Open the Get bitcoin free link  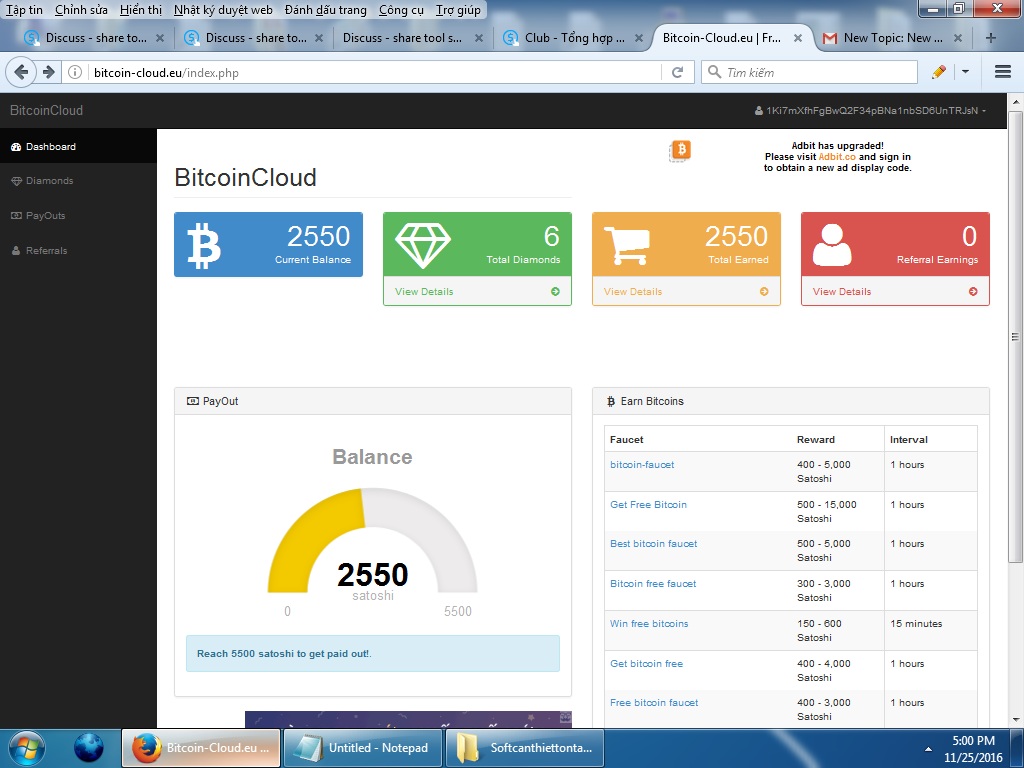point(647,664)
